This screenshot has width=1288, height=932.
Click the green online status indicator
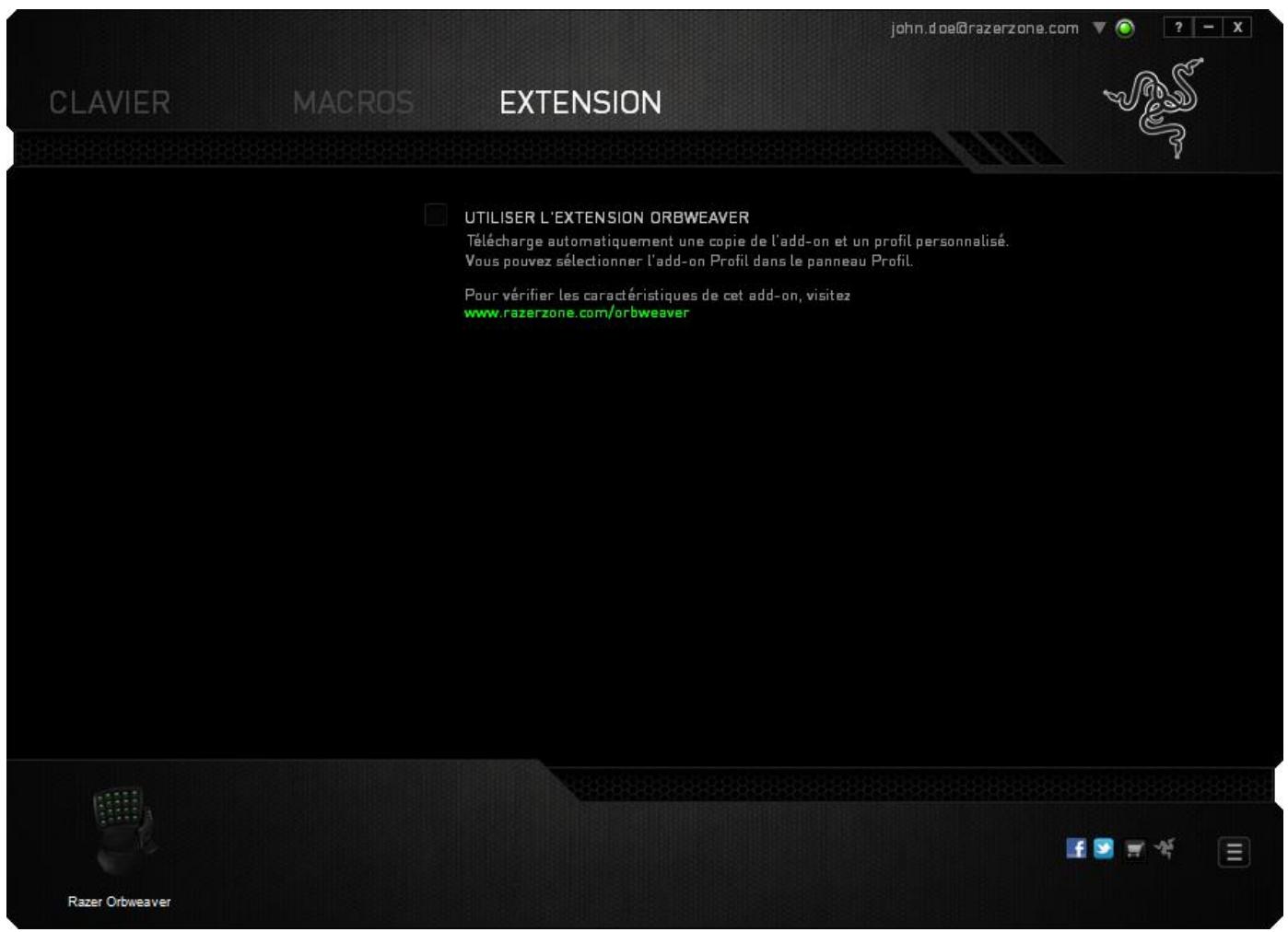click(1125, 28)
